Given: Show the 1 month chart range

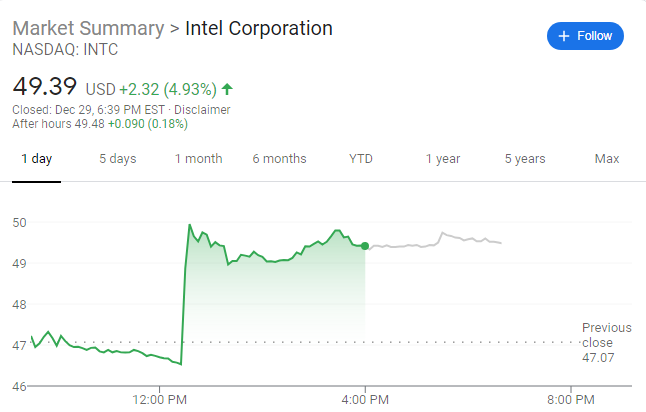Looking at the screenshot, I should click(198, 159).
